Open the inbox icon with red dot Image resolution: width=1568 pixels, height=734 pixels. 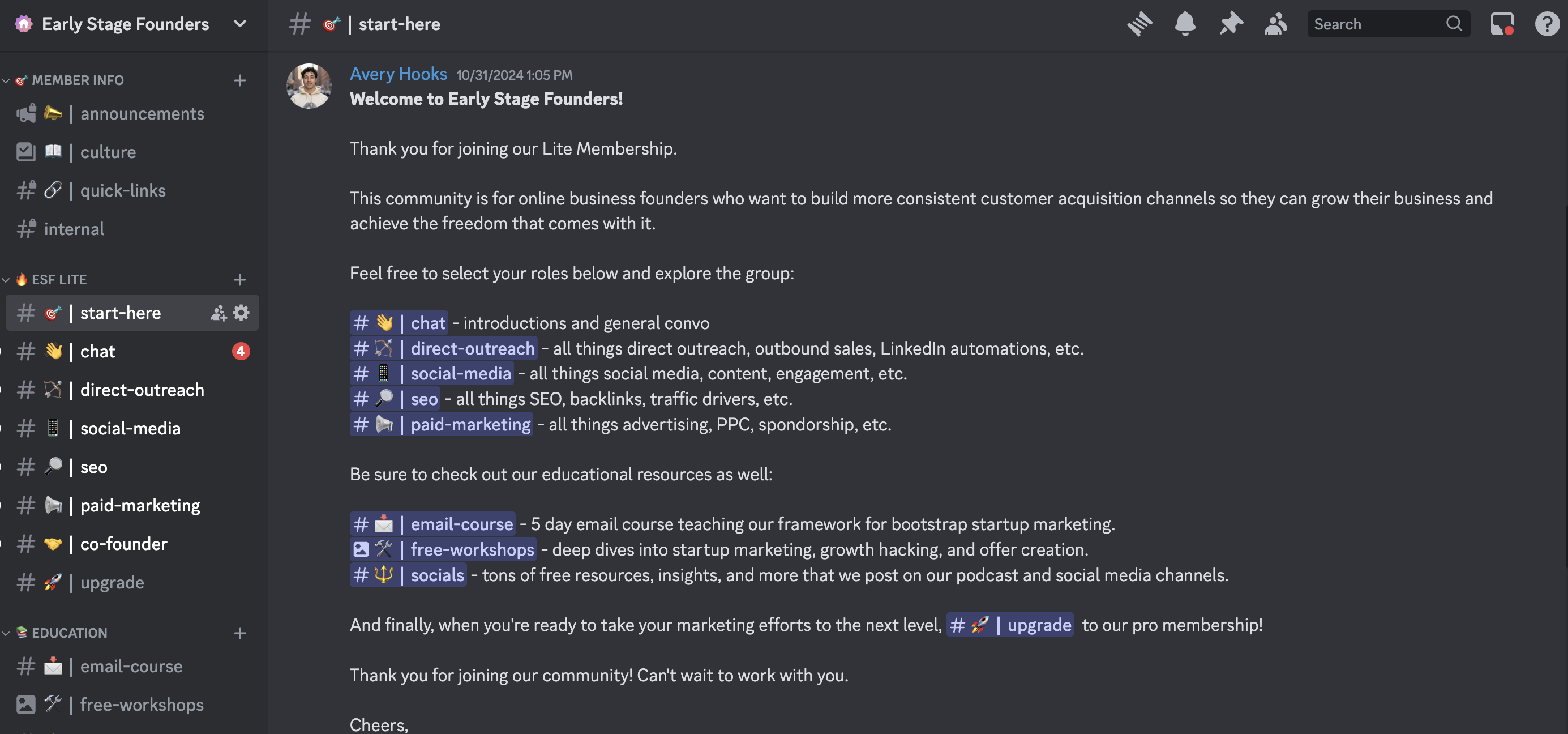pyautogui.click(x=1502, y=24)
